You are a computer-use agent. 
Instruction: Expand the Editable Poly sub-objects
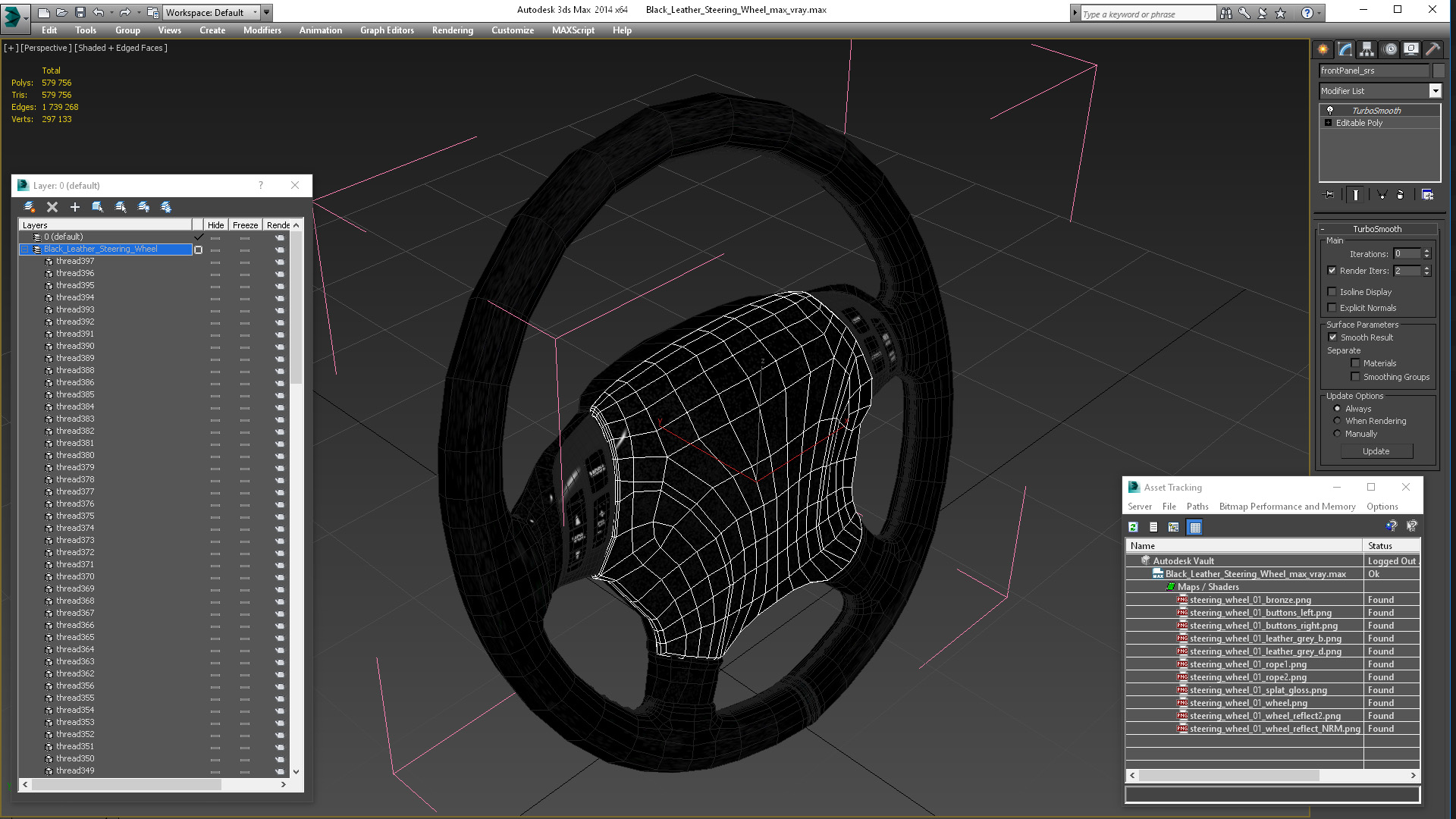(1328, 123)
